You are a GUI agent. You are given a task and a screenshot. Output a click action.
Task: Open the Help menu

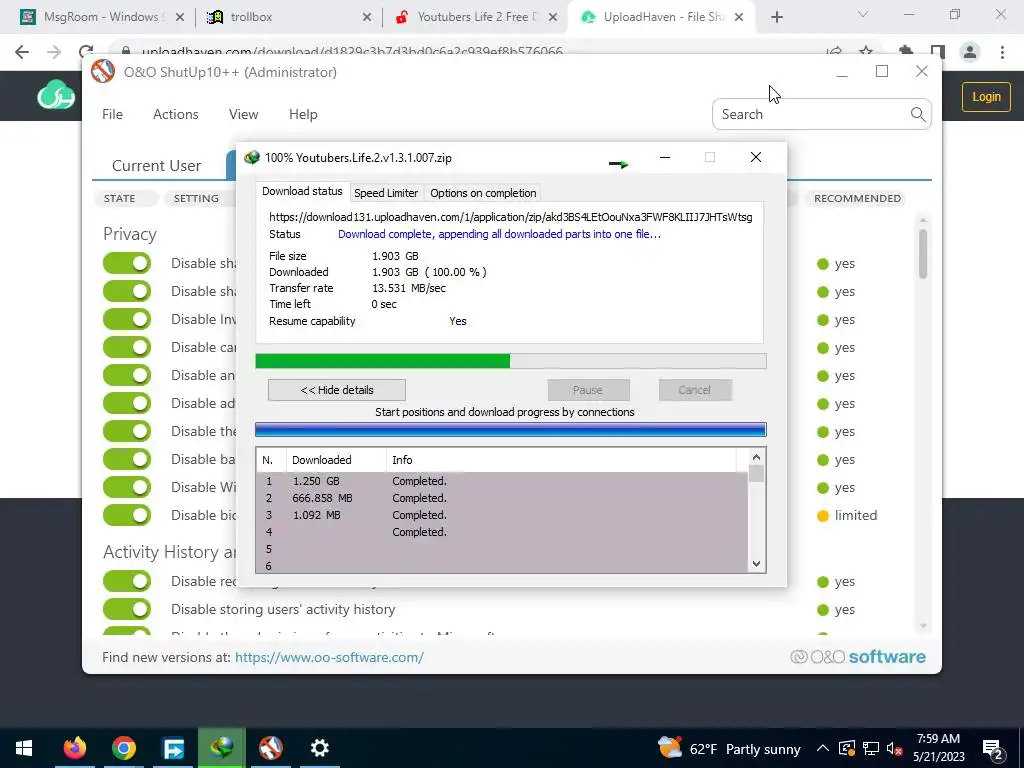(x=303, y=114)
